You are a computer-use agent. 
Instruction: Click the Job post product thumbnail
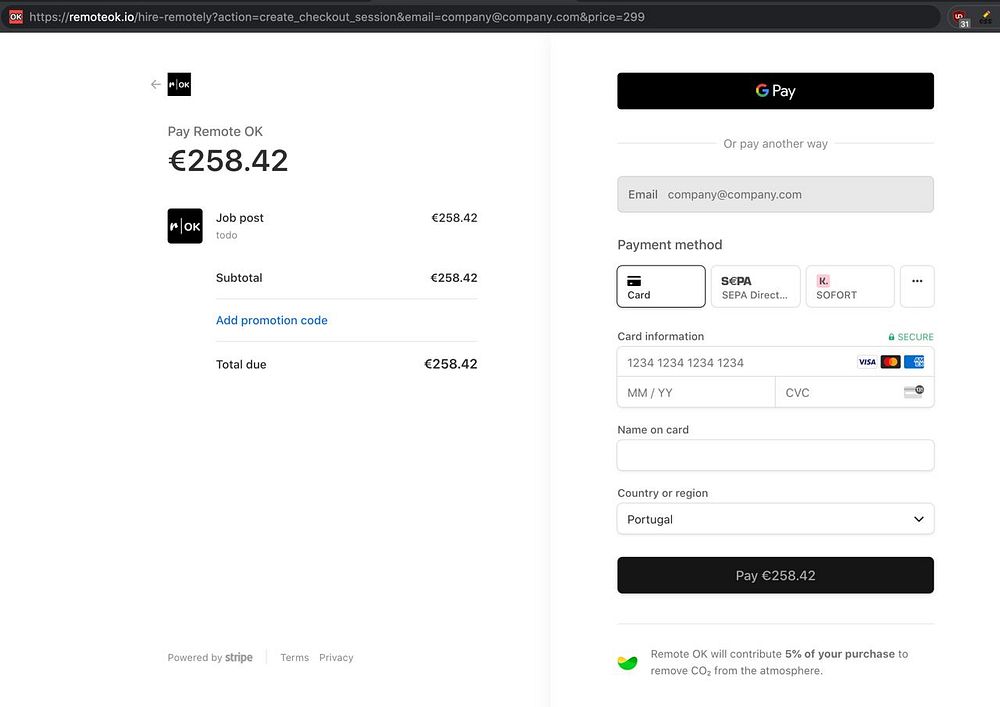pyautogui.click(x=185, y=226)
